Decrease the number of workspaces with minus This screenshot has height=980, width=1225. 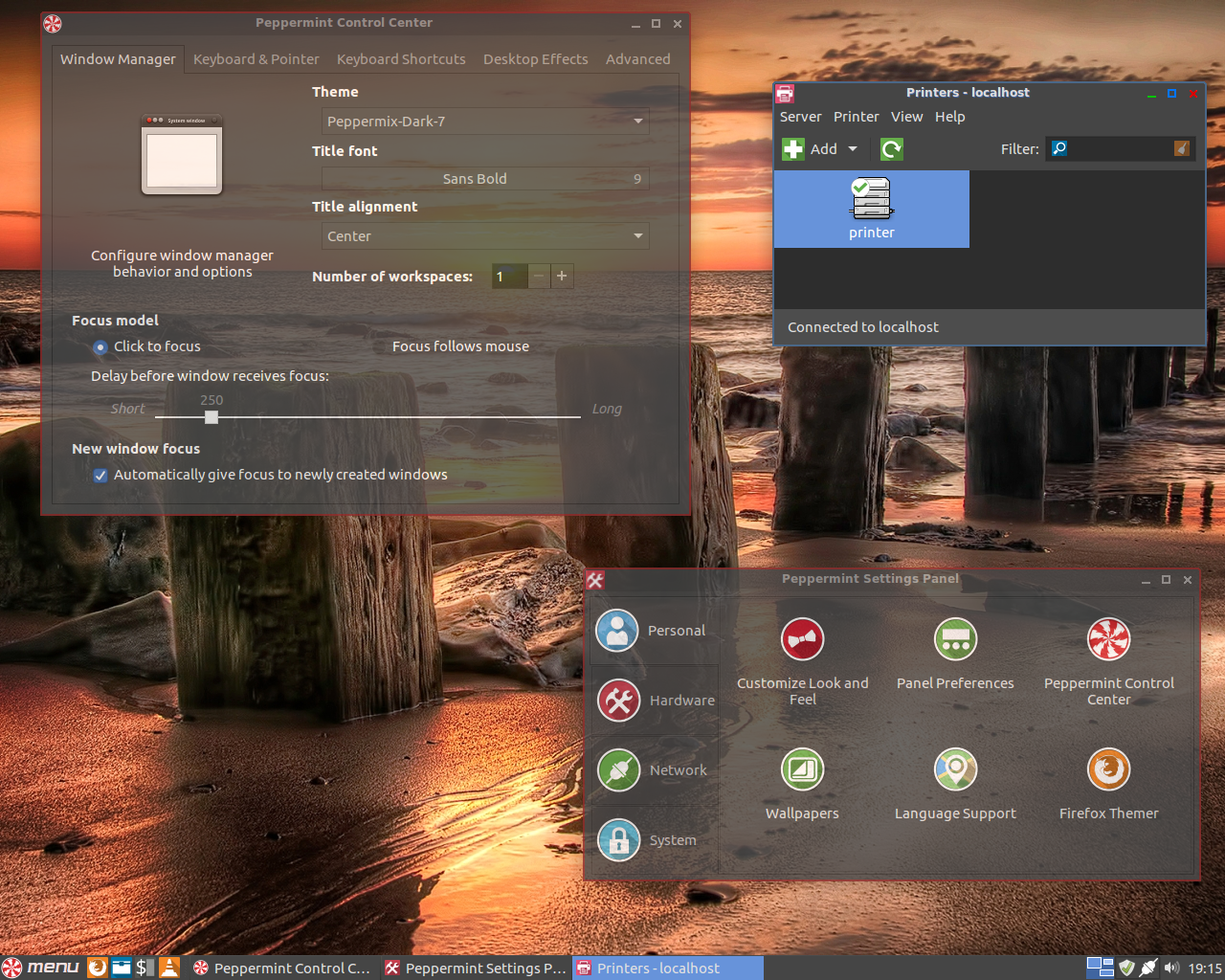539,277
